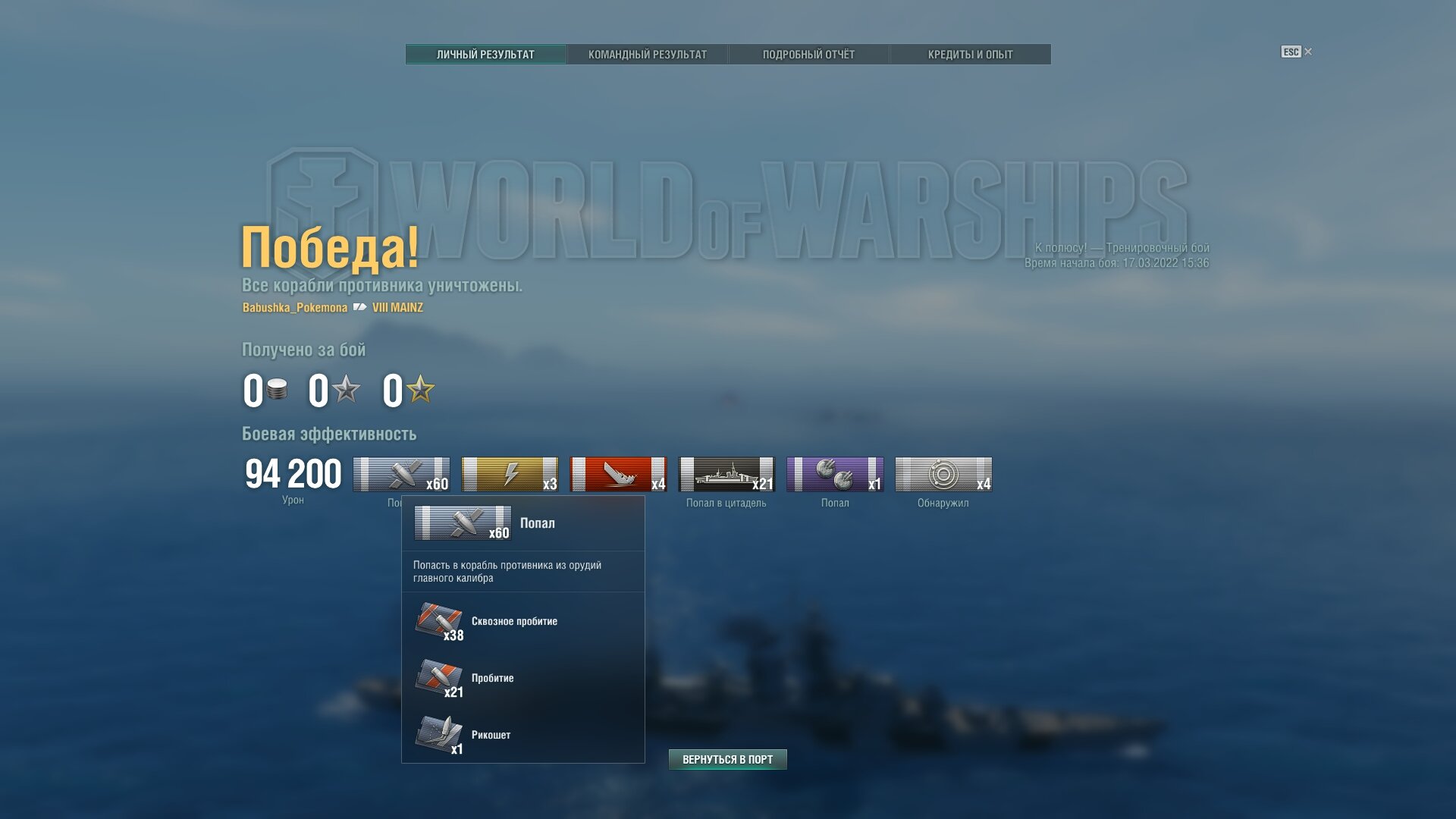
Task: Click the 94 200 damage value
Action: [x=293, y=474]
